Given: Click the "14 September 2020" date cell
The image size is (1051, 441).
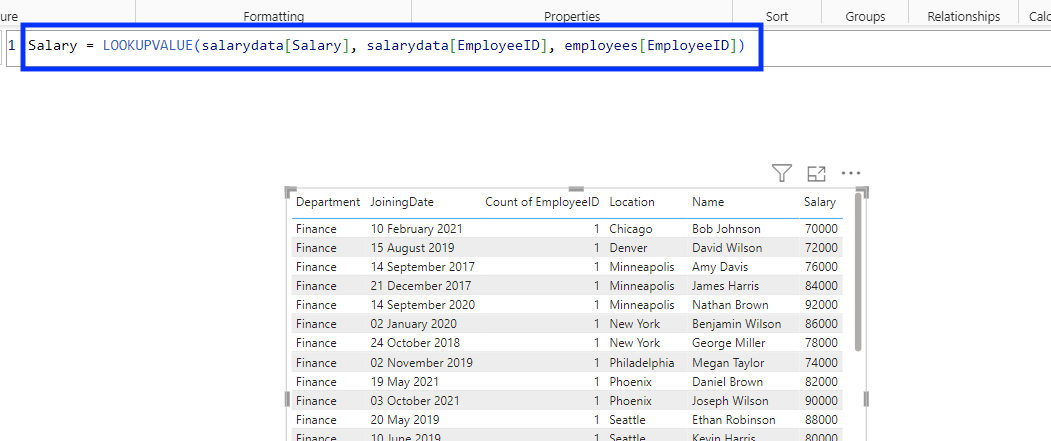Looking at the screenshot, I should pyautogui.click(x=423, y=305).
